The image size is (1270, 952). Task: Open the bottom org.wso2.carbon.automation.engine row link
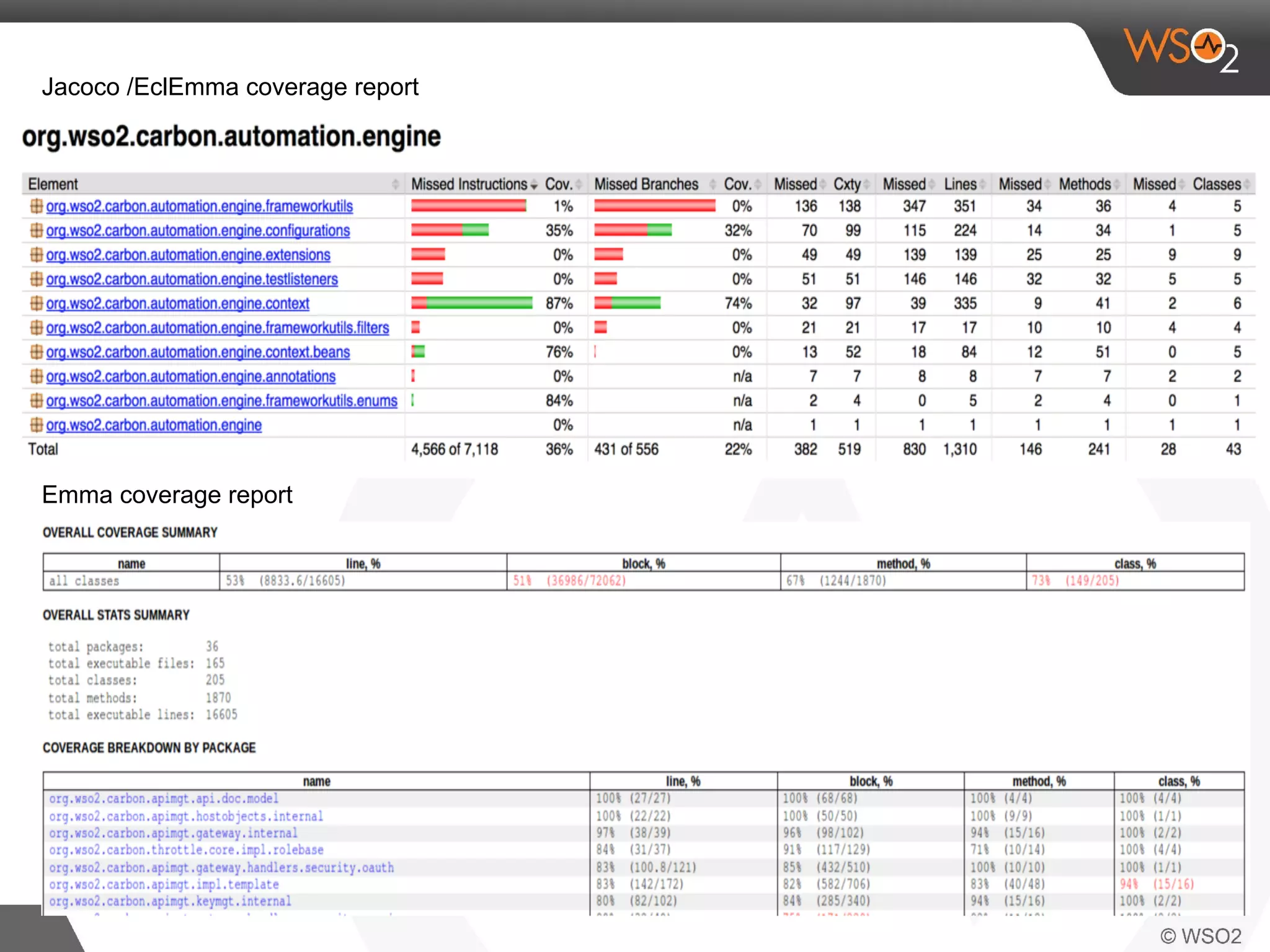tap(154, 425)
